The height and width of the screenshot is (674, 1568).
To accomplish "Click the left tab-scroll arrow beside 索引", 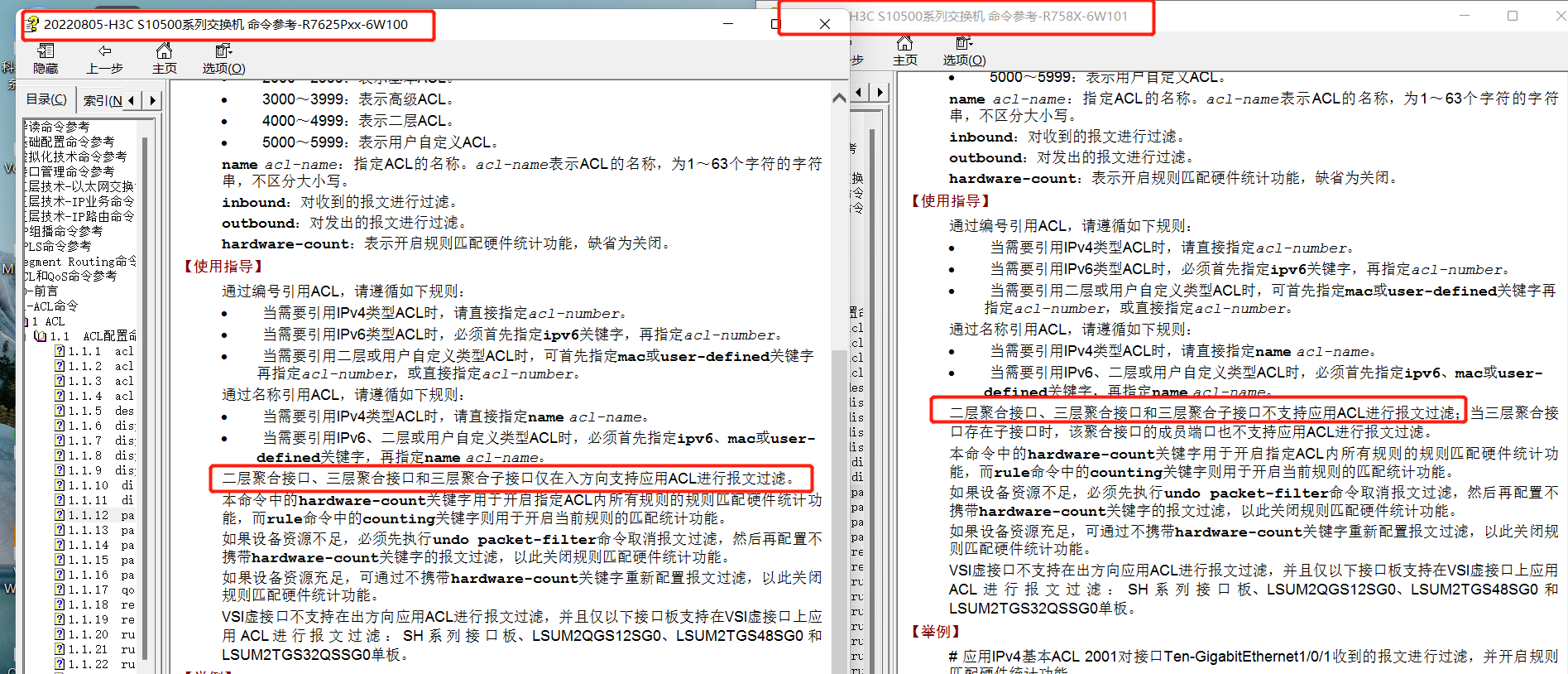I will [x=132, y=100].
